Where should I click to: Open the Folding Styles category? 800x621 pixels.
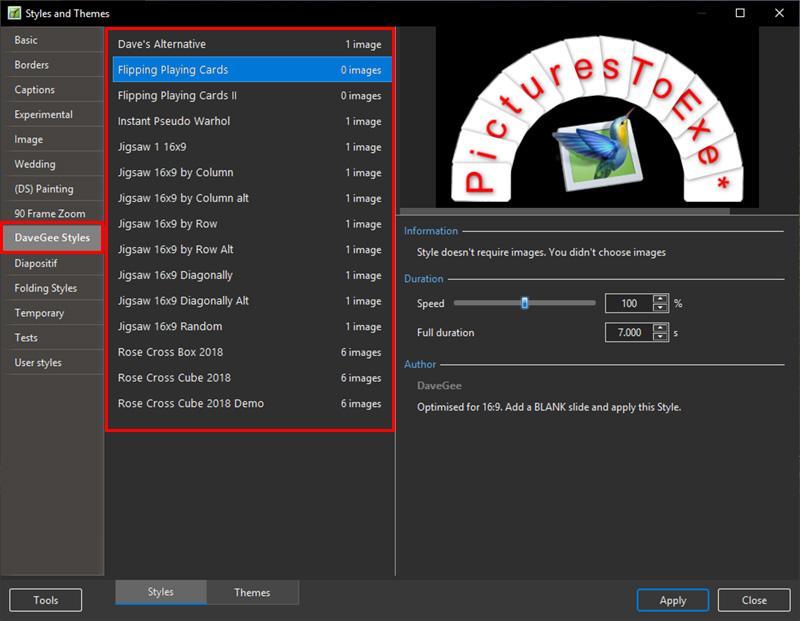coord(53,288)
